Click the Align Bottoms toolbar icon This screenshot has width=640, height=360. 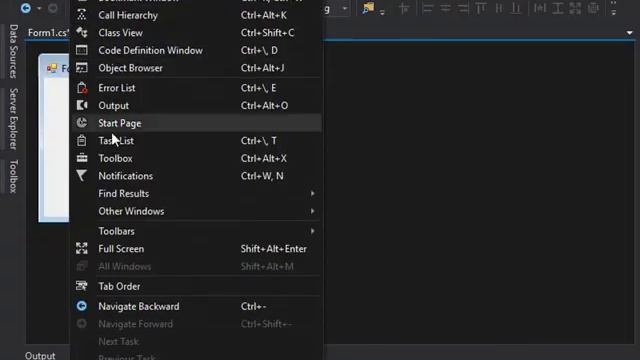pos(516,8)
